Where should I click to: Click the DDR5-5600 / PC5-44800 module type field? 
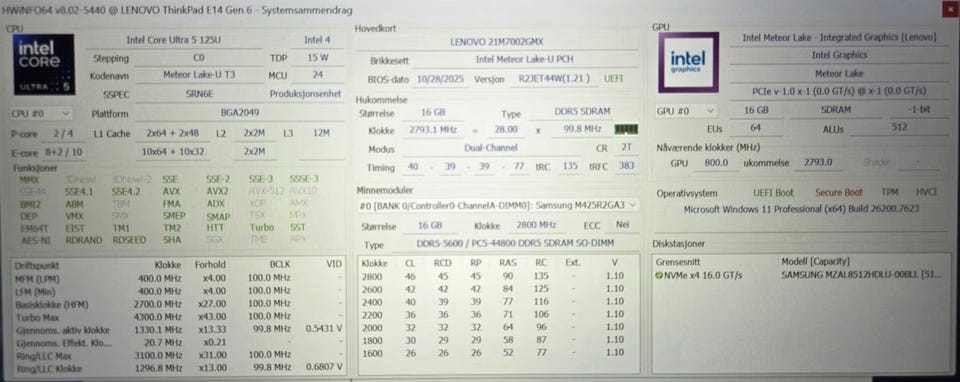(514, 245)
